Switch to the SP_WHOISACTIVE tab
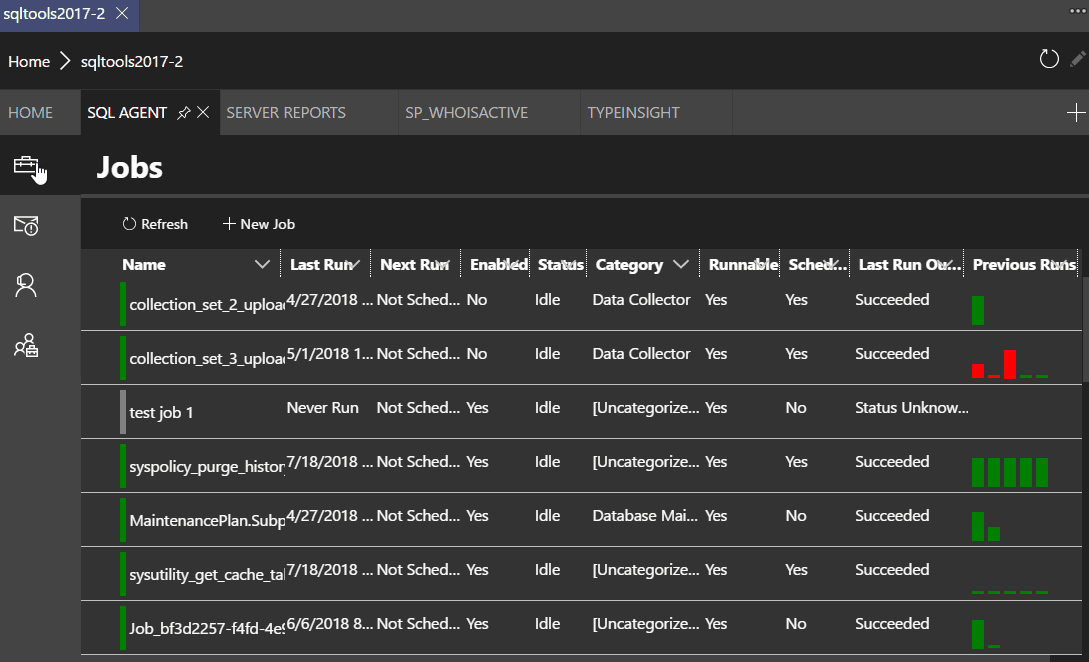Screen dimensions: 1089x662 click(466, 113)
